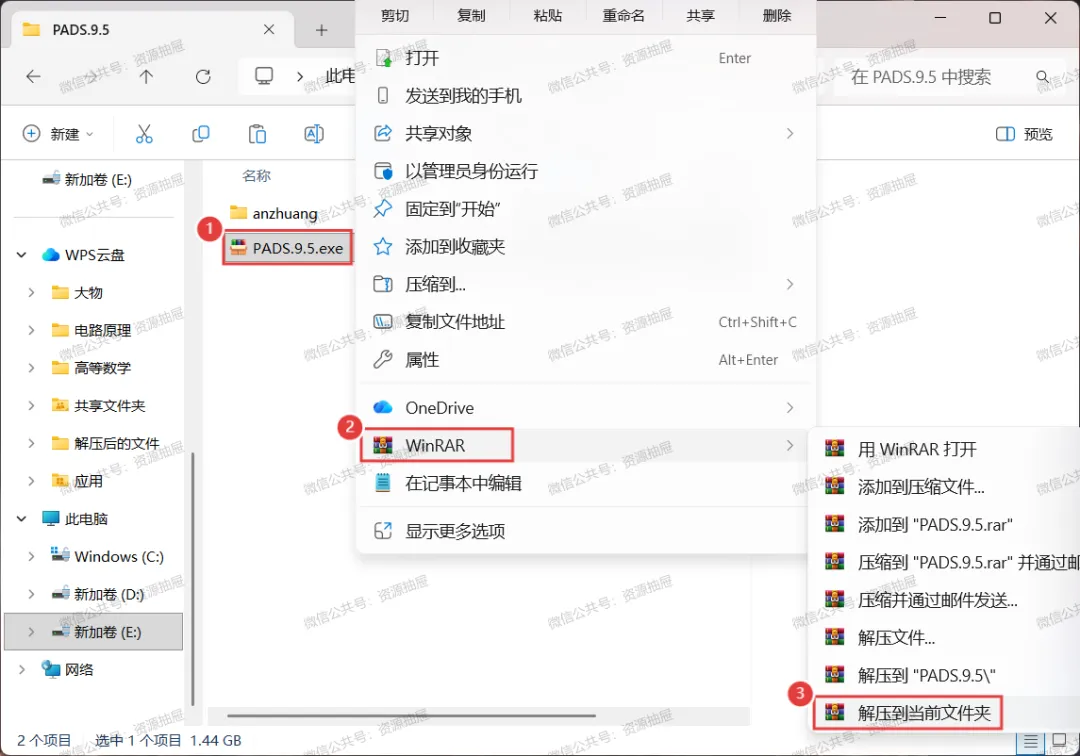The height and width of the screenshot is (756, 1080).
Task: Expand the 网络 tree node
Action: pyautogui.click(x=21, y=669)
